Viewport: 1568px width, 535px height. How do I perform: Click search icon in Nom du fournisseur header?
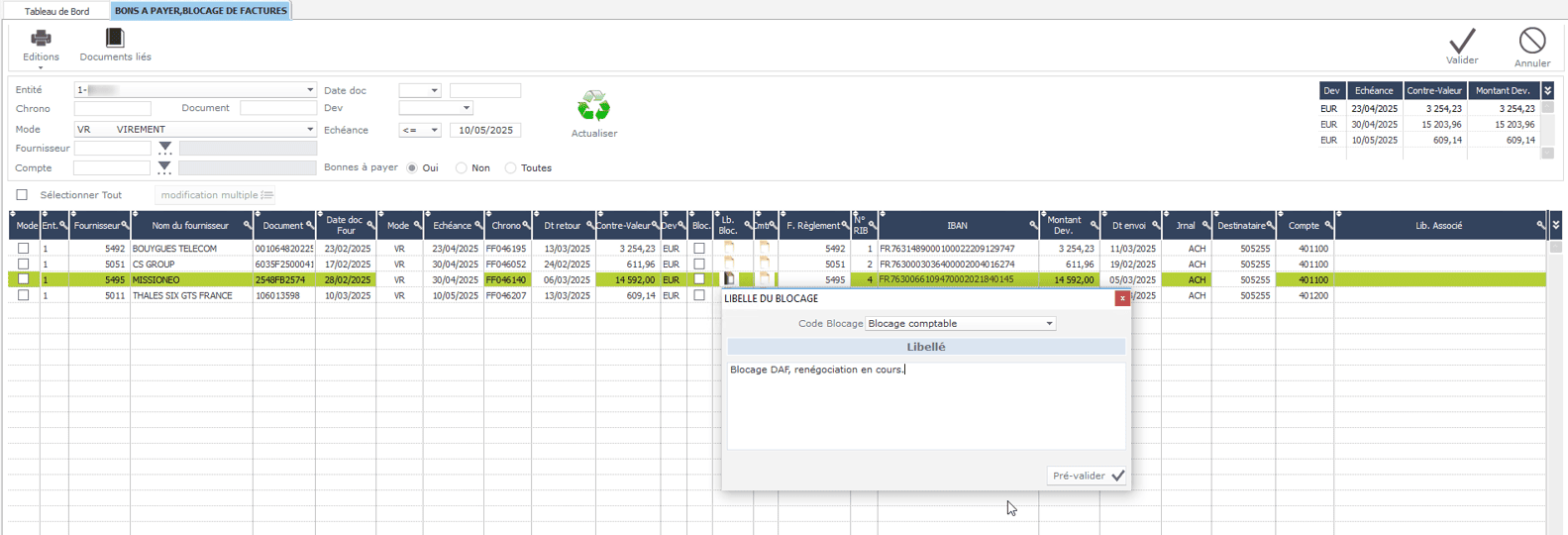[248, 226]
